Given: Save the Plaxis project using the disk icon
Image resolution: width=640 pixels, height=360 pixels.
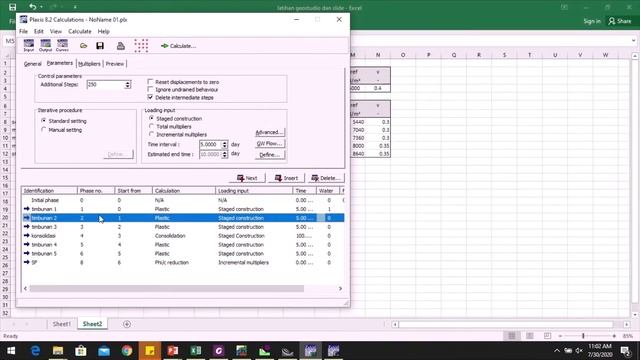Looking at the screenshot, I should [x=100, y=46].
